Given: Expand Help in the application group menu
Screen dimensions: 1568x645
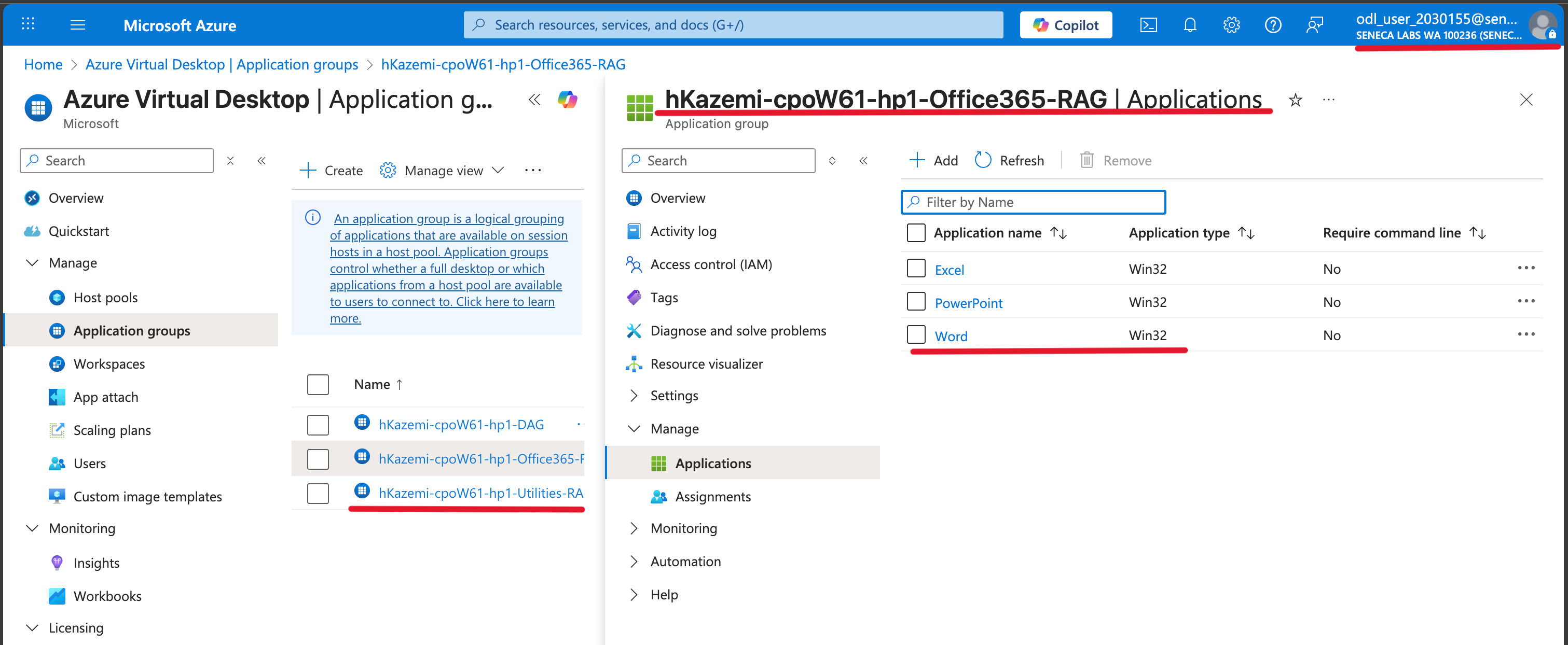Looking at the screenshot, I should [634, 595].
